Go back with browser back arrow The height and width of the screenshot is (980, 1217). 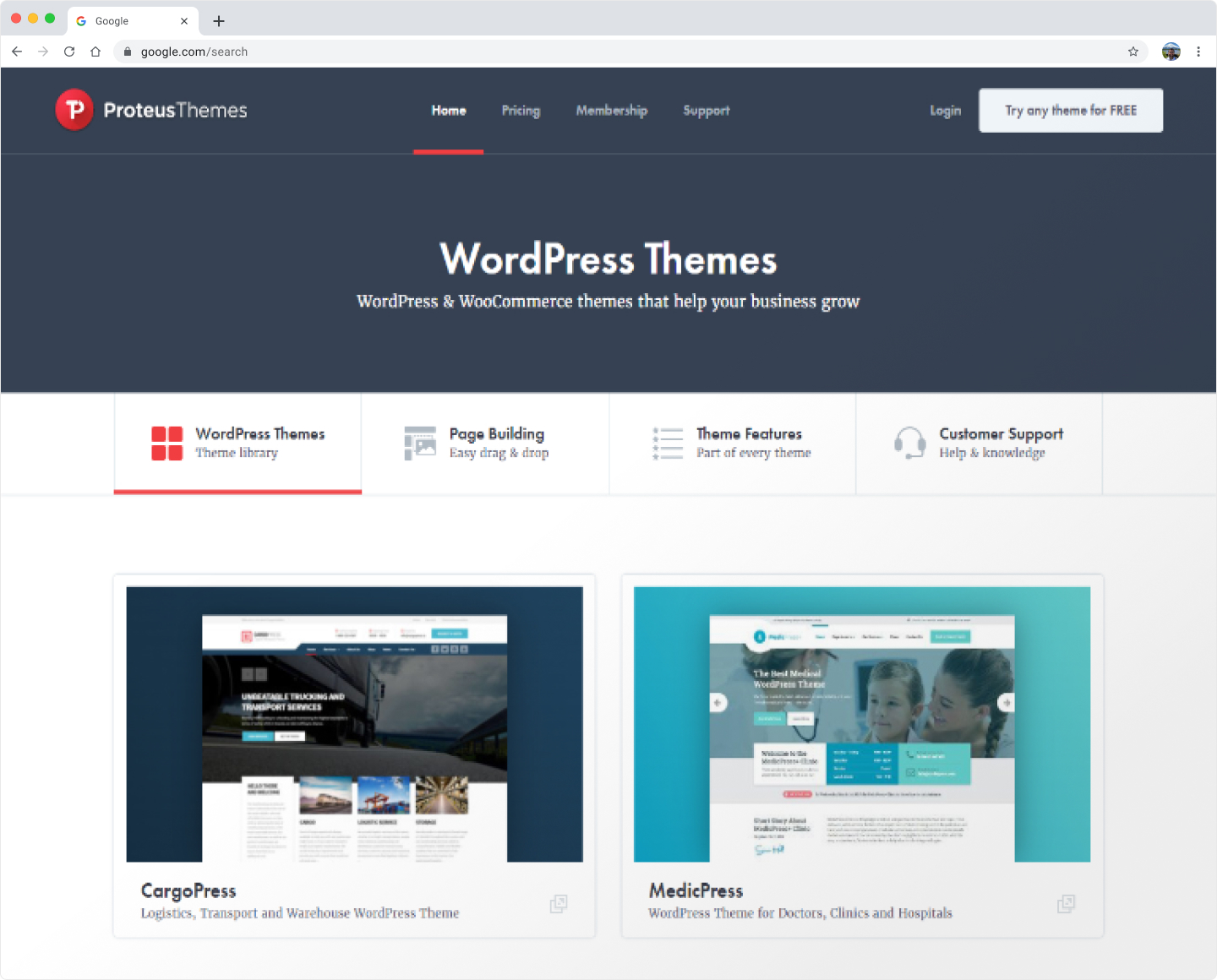(17, 52)
